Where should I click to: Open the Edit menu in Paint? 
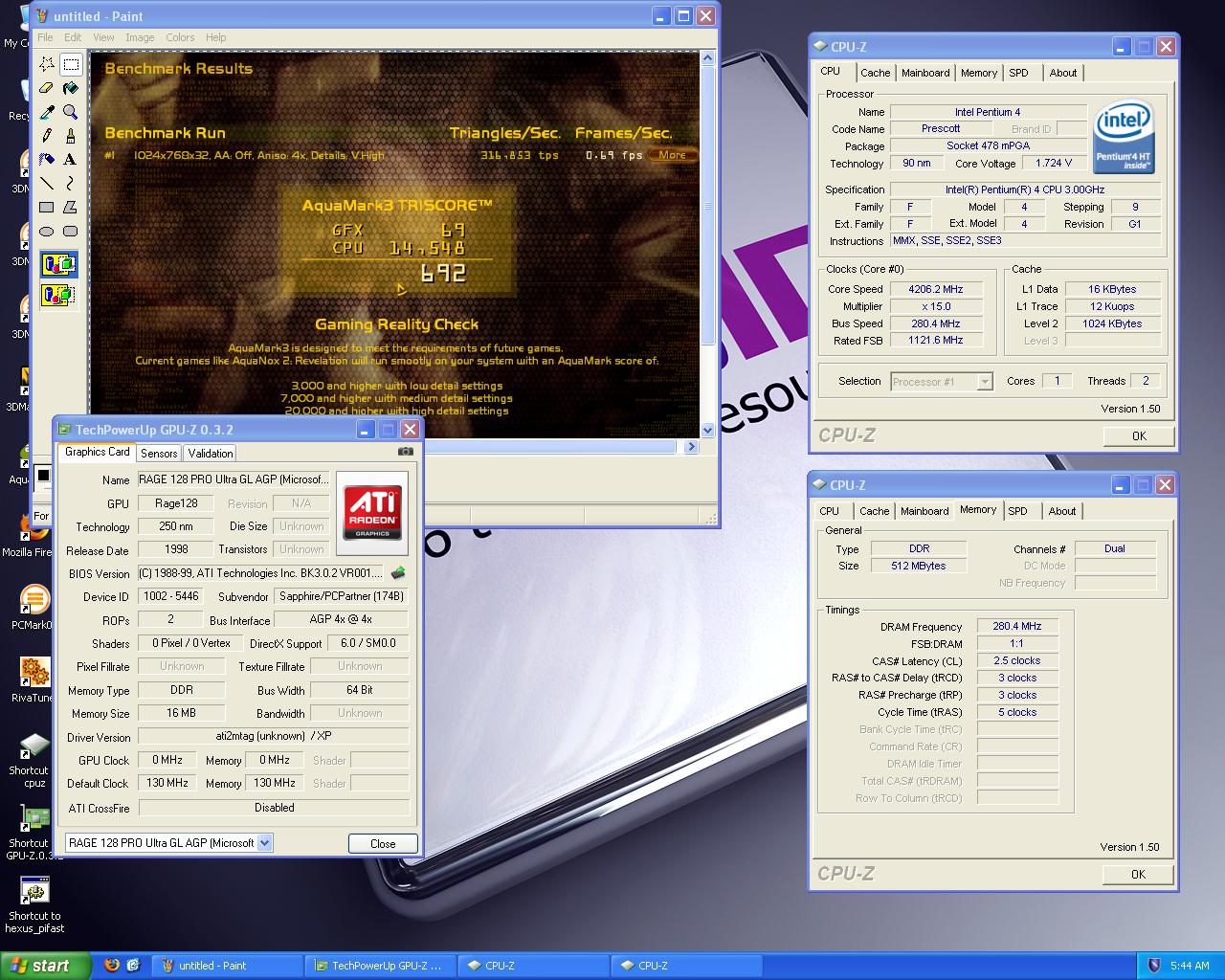tap(73, 37)
